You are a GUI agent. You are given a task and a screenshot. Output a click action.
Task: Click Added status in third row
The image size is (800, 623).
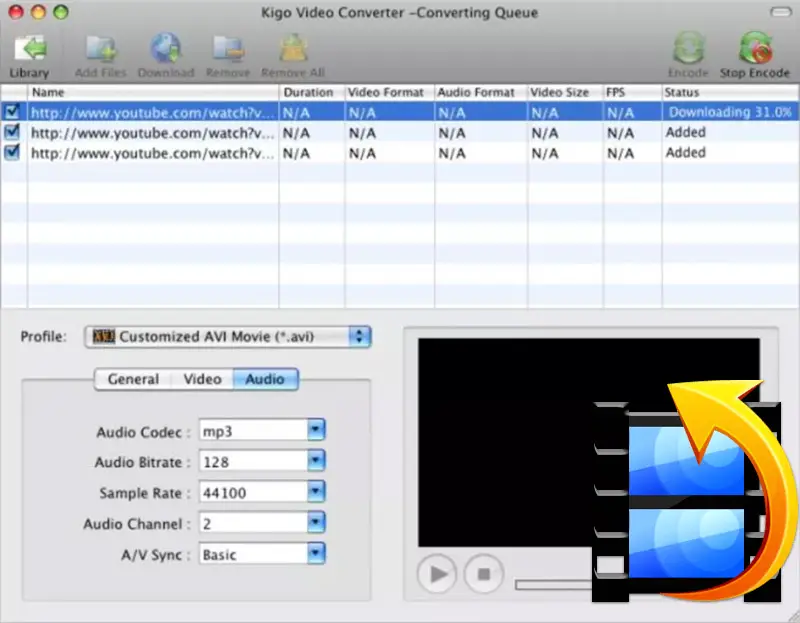(686, 153)
